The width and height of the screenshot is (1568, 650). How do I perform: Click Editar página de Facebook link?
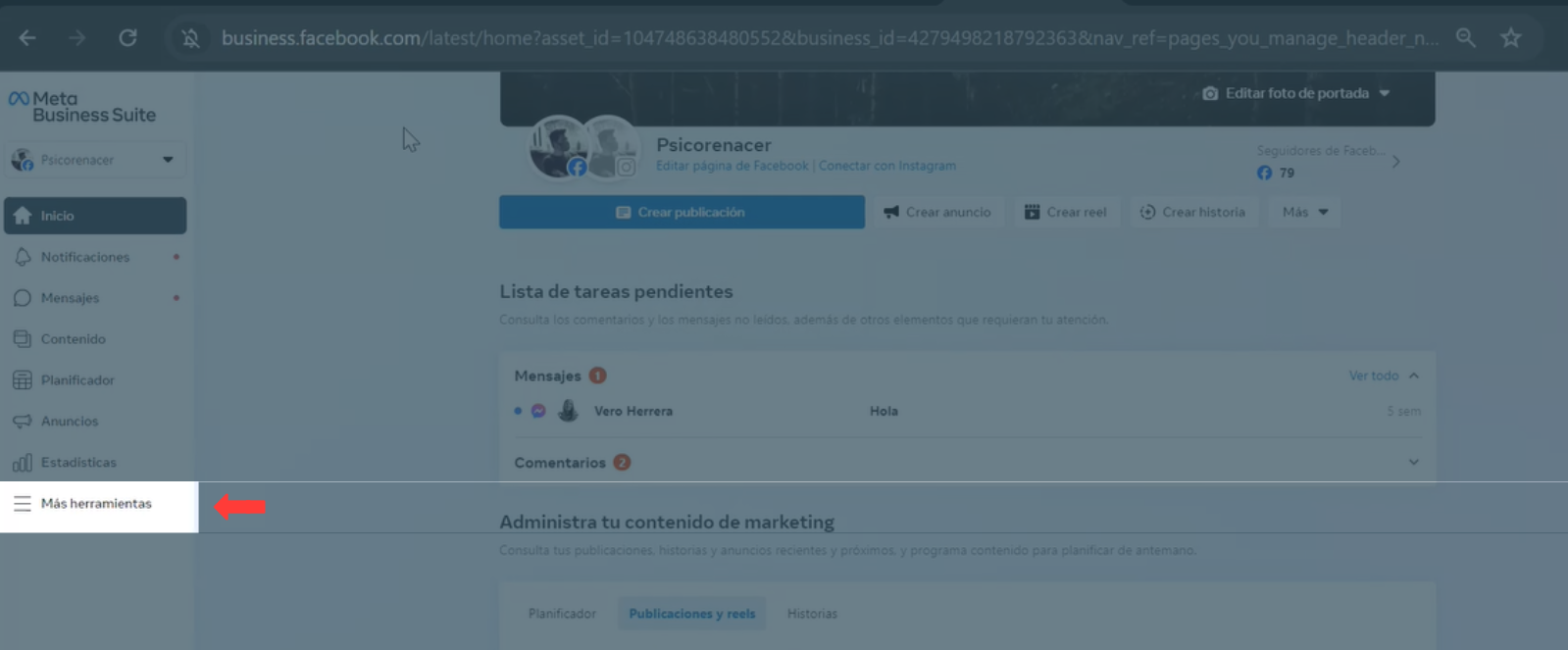pyautogui.click(x=733, y=166)
